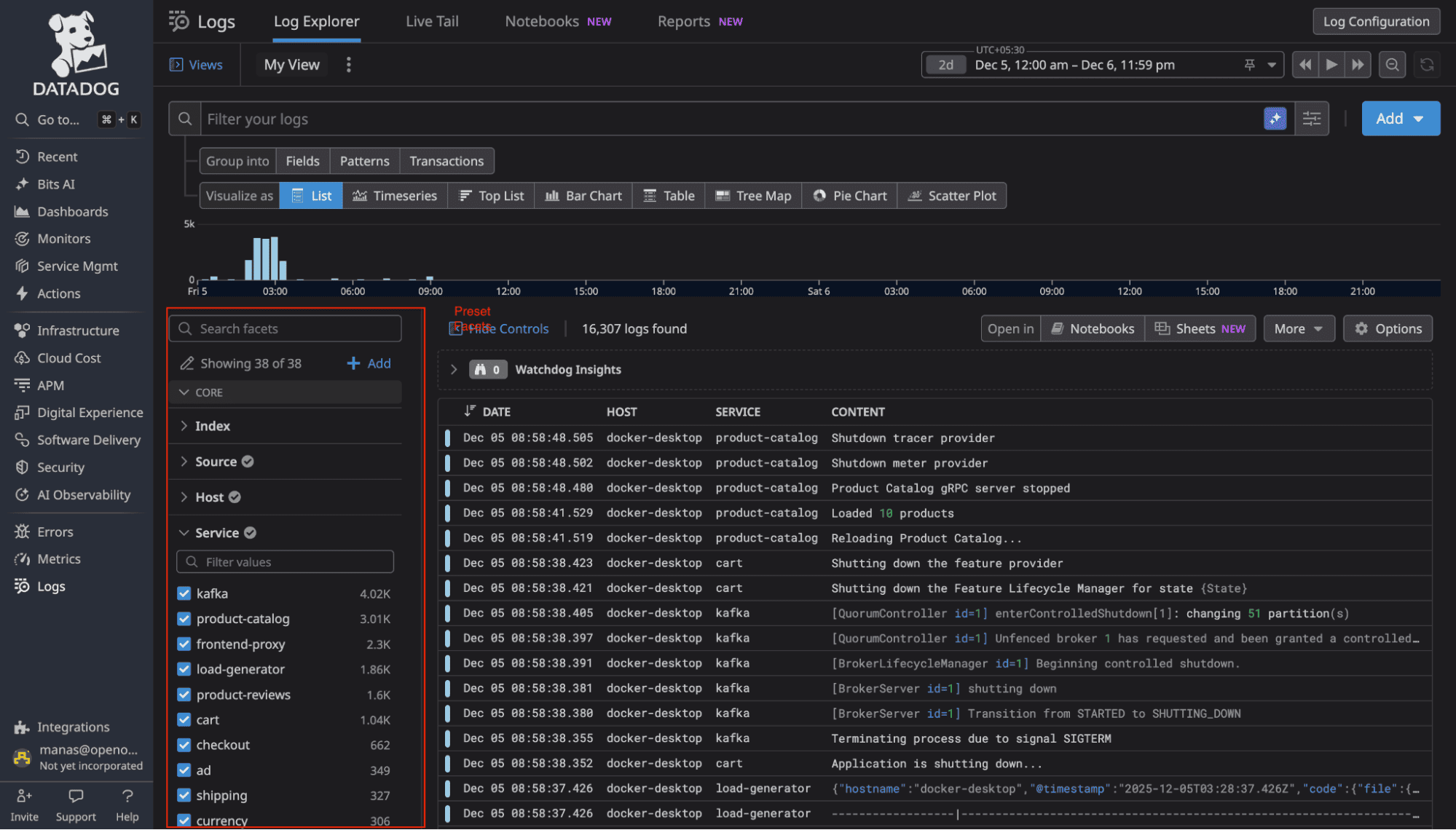The width and height of the screenshot is (1456, 830).
Task: Open the Scatter Plot visualization
Action: click(951, 195)
